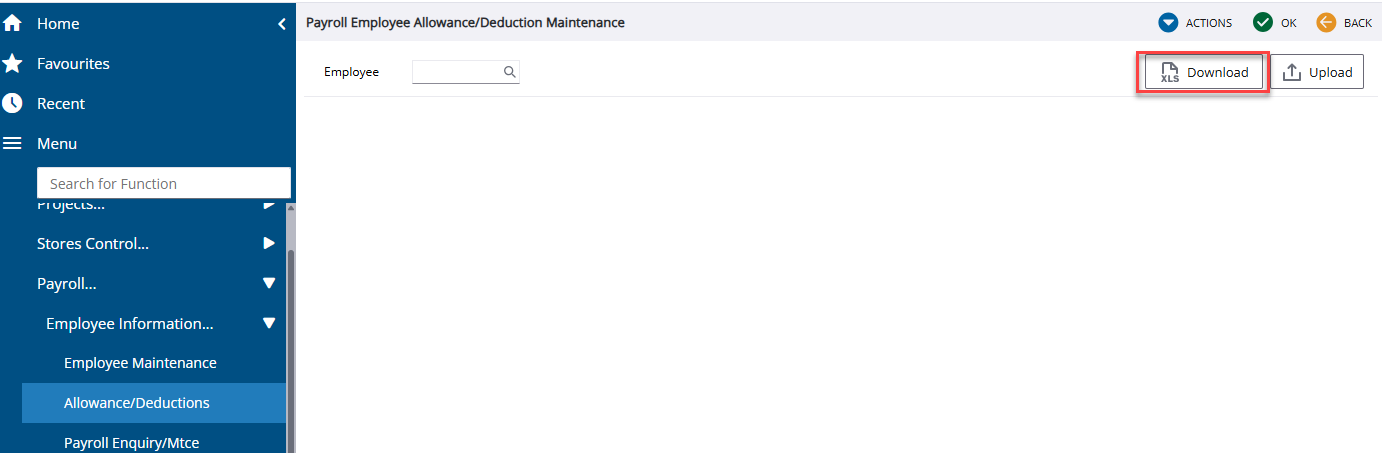Click the hamburger Menu icon
This screenshot has height=453, width=1382.
click(12, 144)
